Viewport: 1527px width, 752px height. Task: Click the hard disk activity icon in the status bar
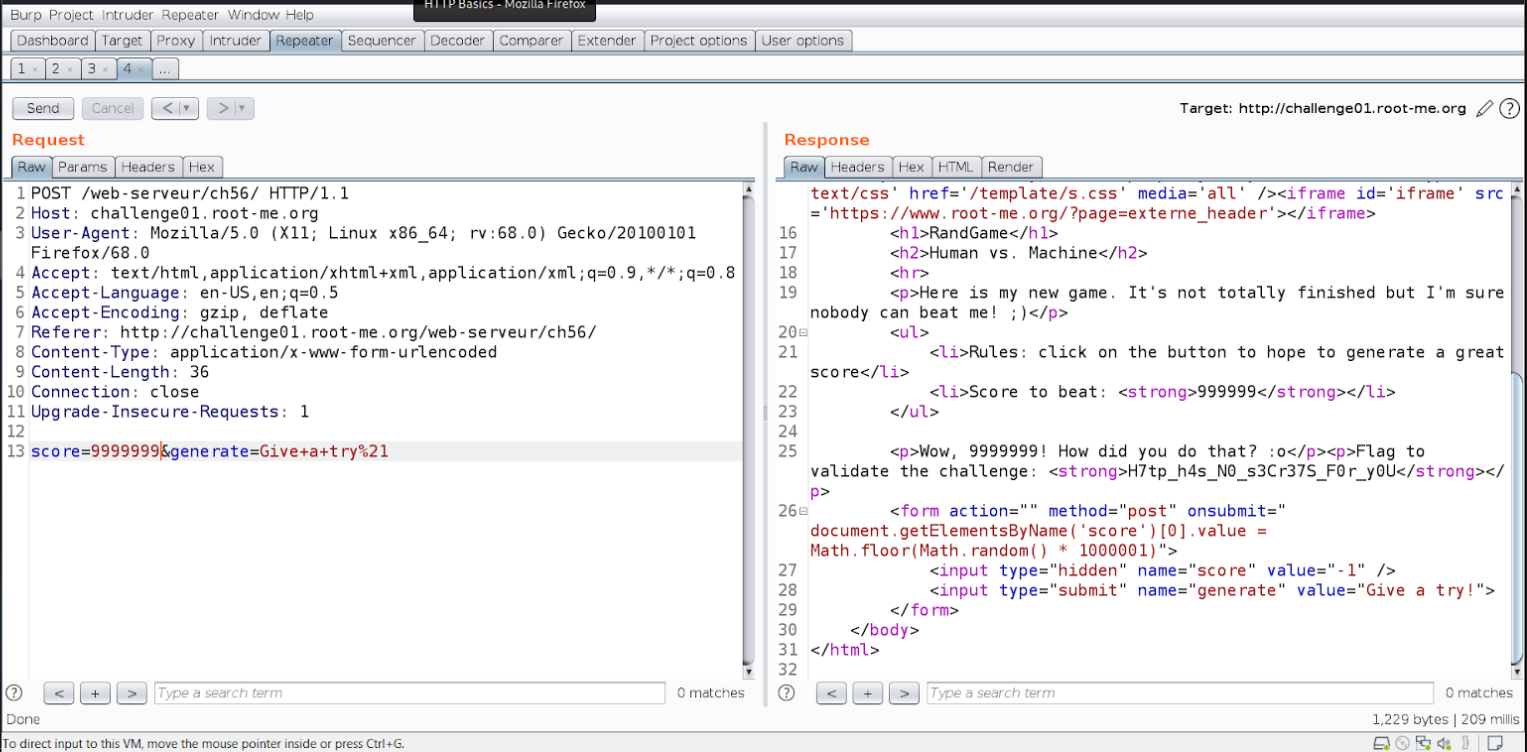click(x=1382, y=743)
